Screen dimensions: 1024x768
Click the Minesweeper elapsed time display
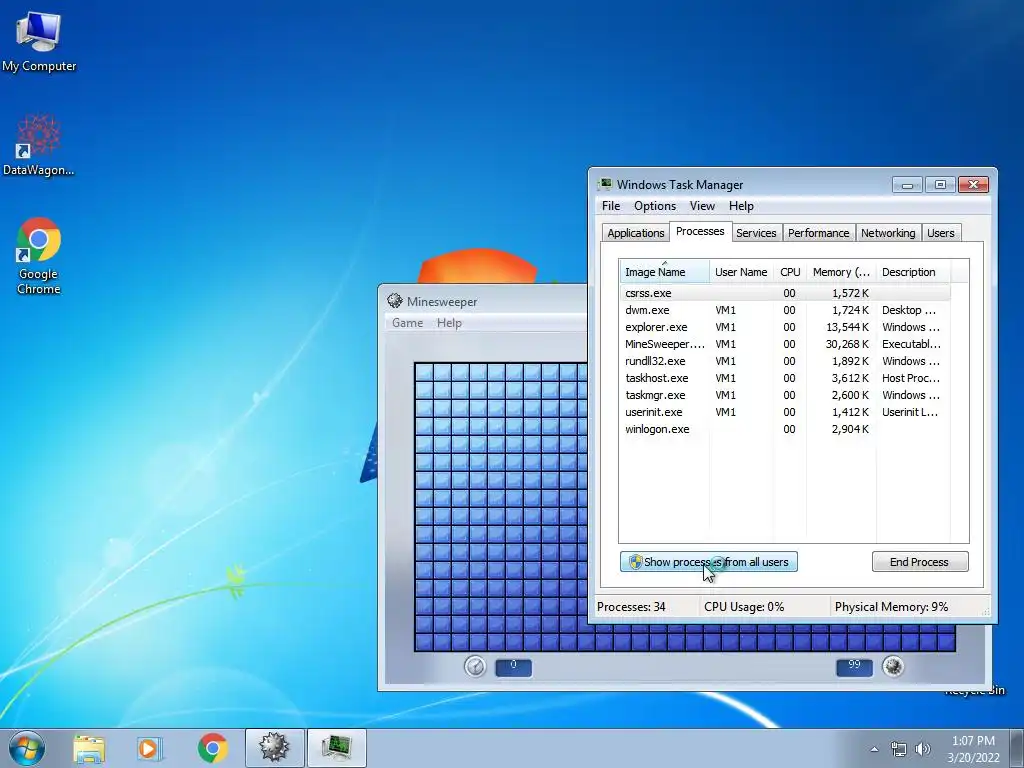(x=513, y=667)
